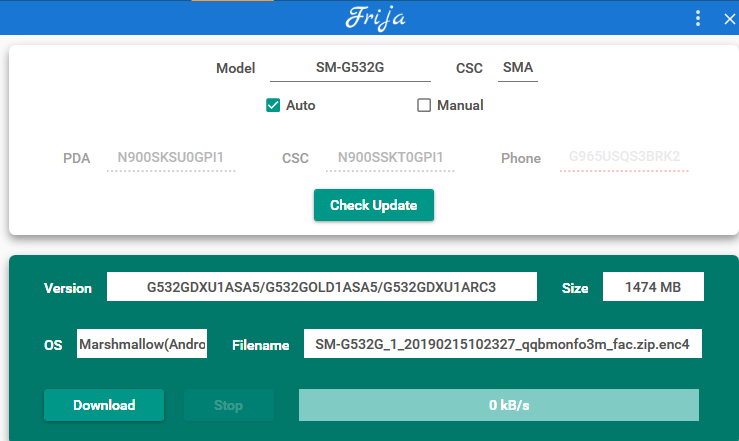Click the Filename label
Image resolution: width=739 pixels, height=441 pixels.
pos(261,345)
